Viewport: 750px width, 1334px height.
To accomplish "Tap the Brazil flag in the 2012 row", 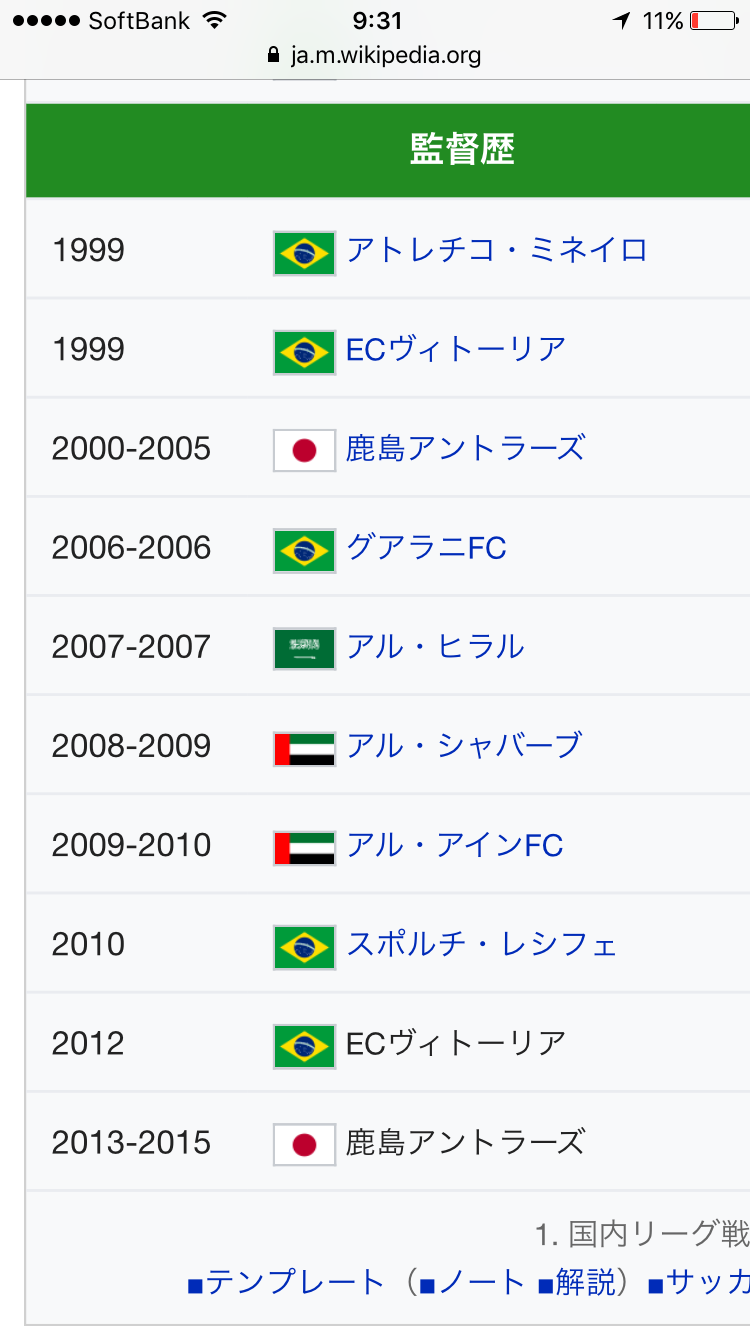I will coord(304,1046).
